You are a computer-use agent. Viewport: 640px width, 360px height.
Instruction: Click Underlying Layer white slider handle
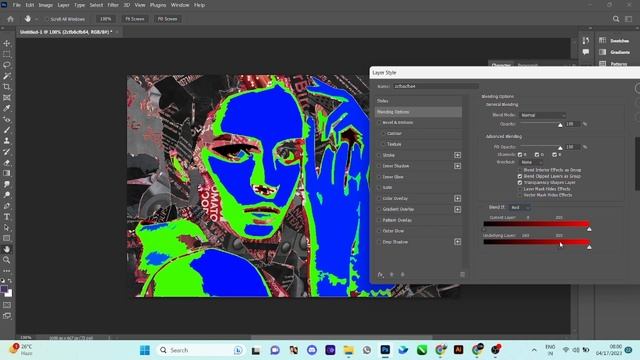pos(589,247)
